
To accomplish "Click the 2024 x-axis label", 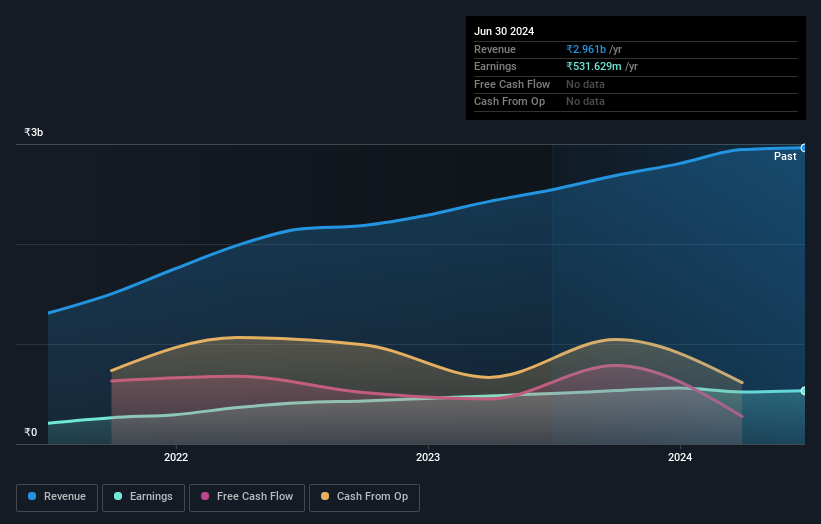I will pyautogui.click(x=680, y=458).
